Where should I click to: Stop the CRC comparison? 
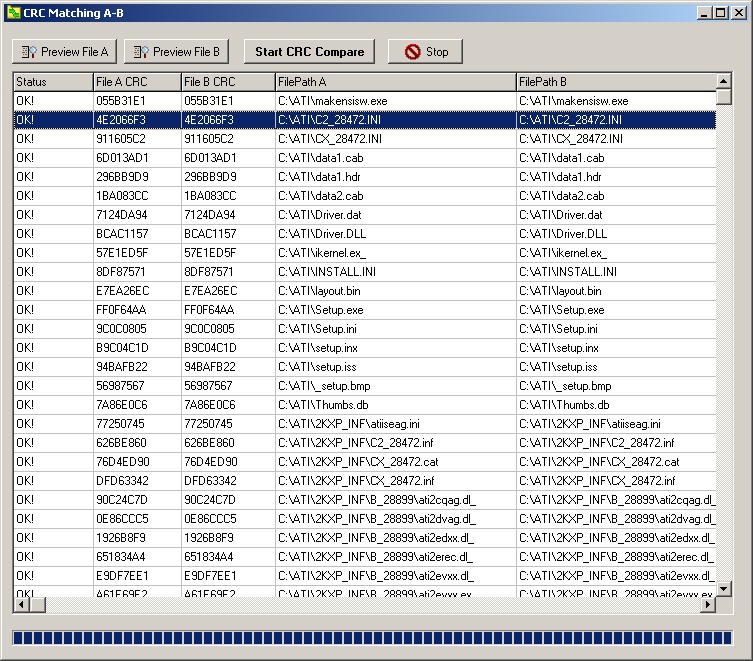[x=425, y=51]
